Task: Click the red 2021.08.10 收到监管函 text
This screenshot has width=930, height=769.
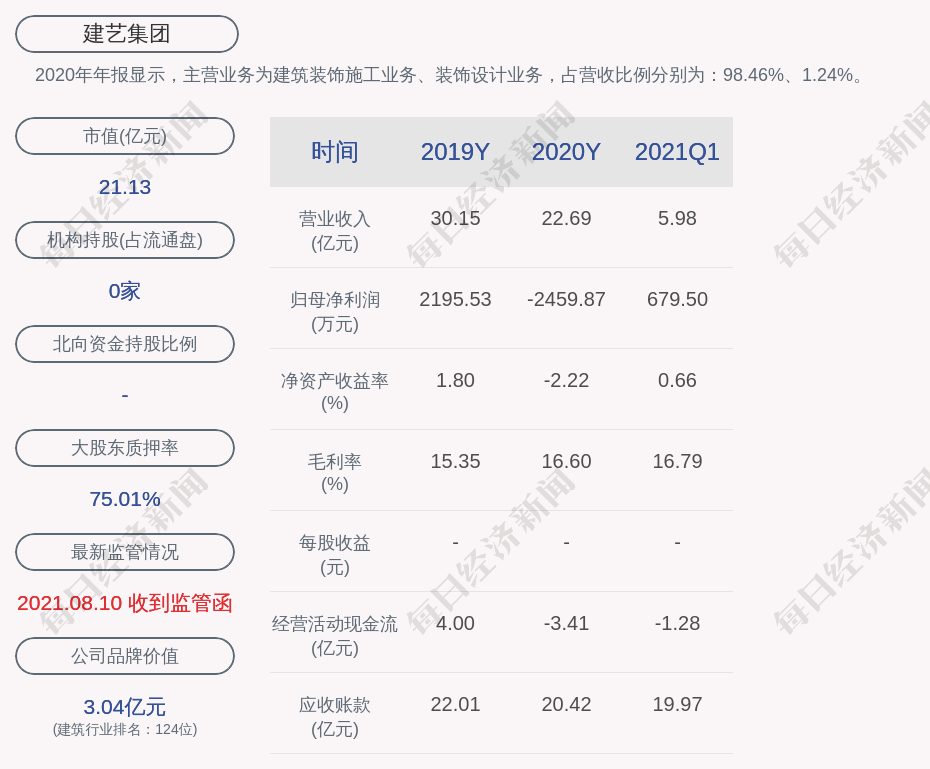Action: (125, 603)
